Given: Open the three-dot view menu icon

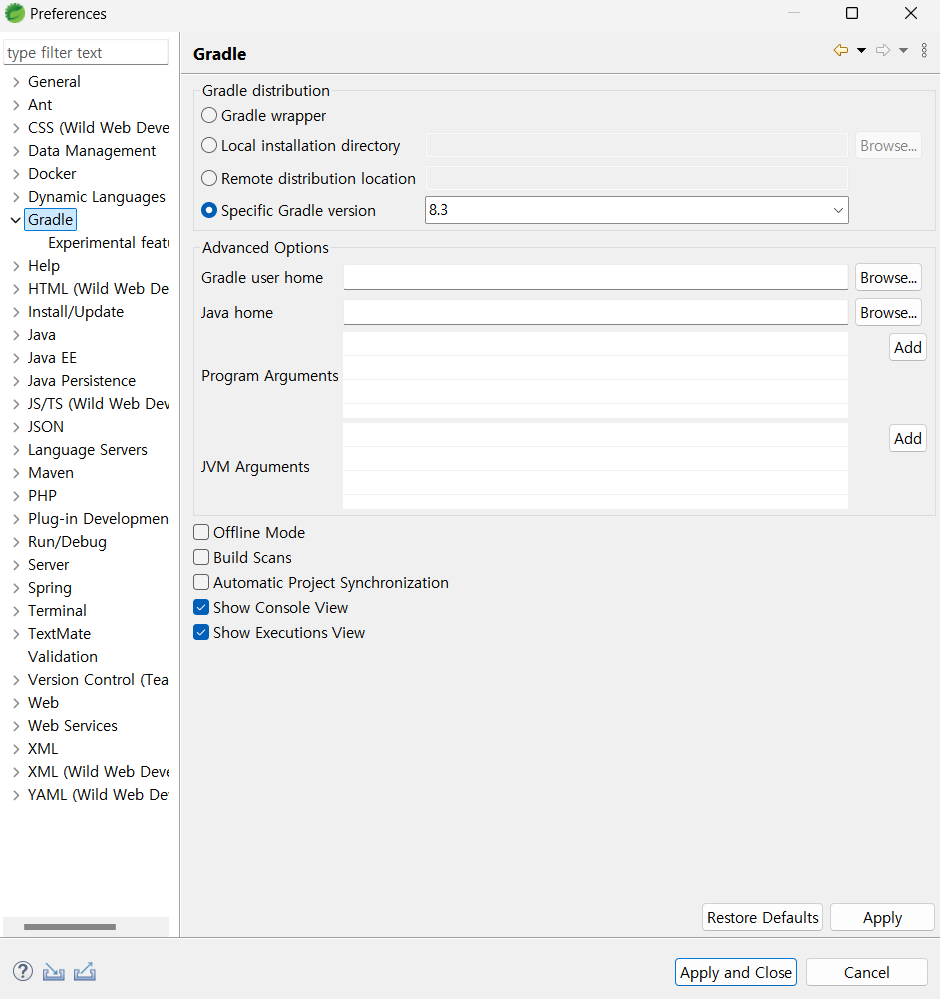Looking at the screenshot, I should pos(924,50).
